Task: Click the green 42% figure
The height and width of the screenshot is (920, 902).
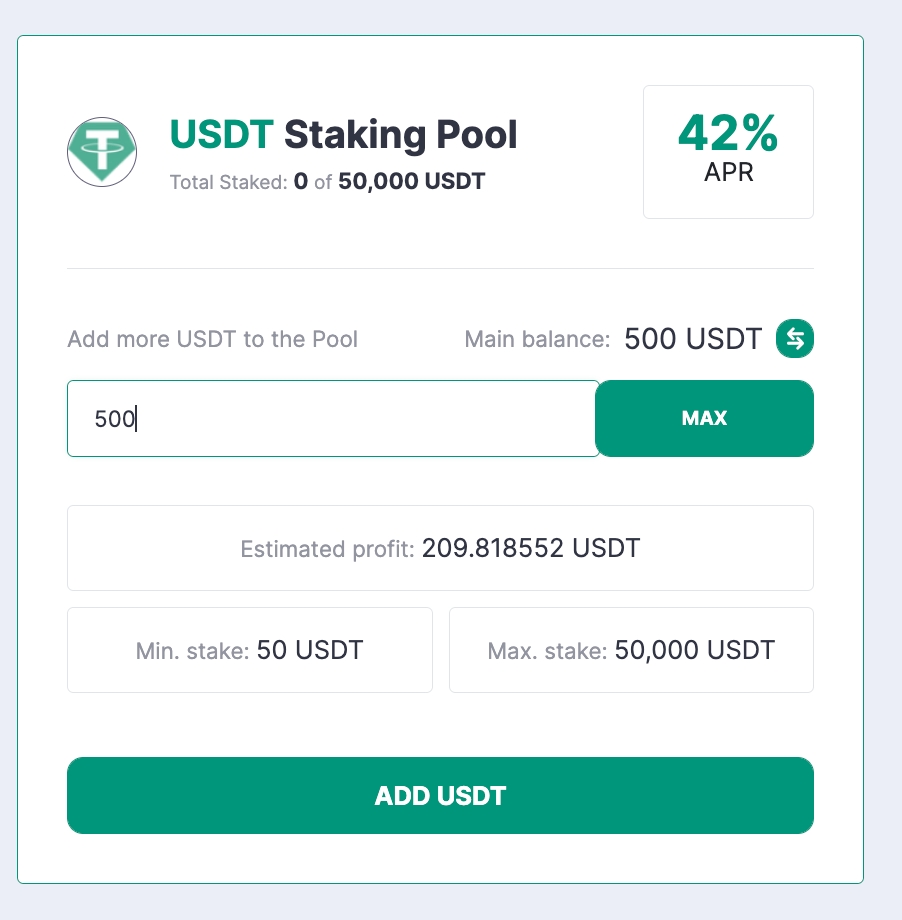Action: [728, 133]
